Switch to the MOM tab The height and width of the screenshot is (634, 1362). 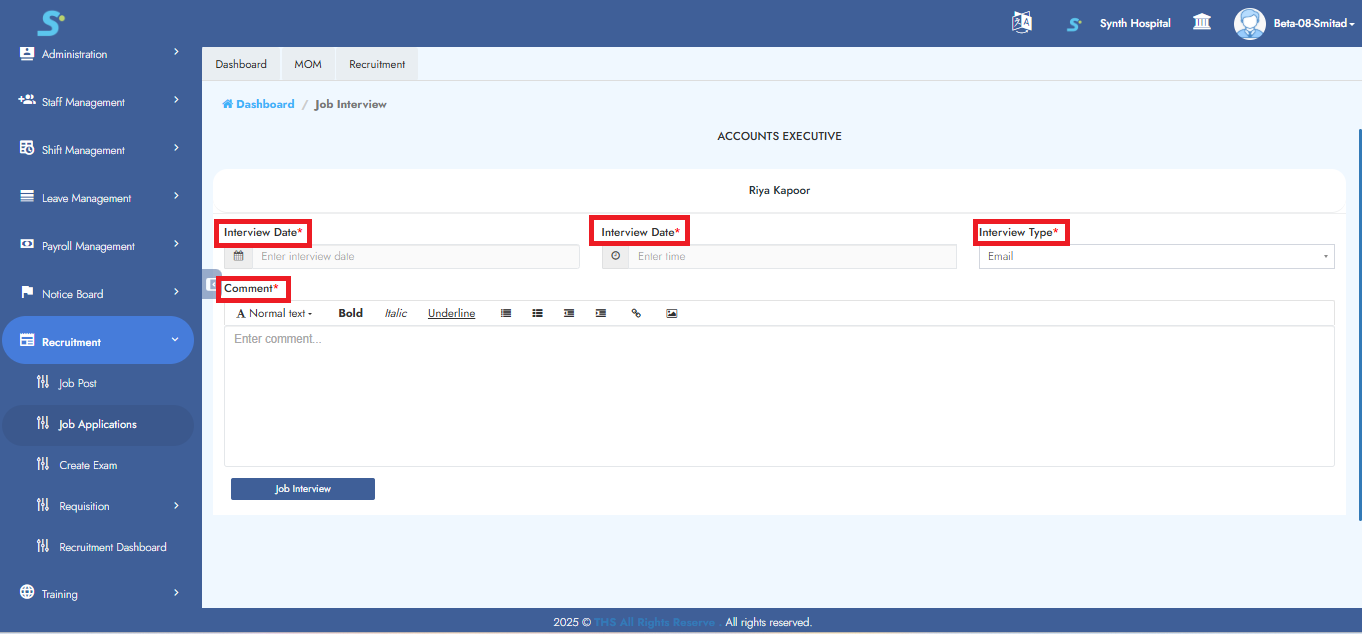[x=308, y=63]
